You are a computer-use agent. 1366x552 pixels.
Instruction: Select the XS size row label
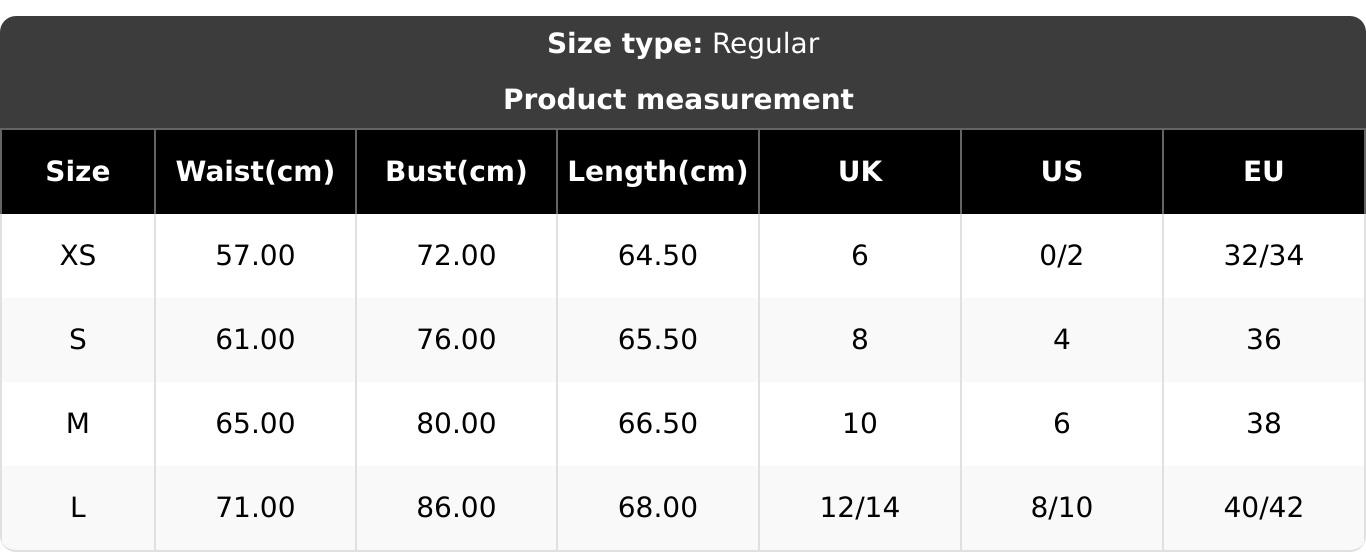pos(78,256)
